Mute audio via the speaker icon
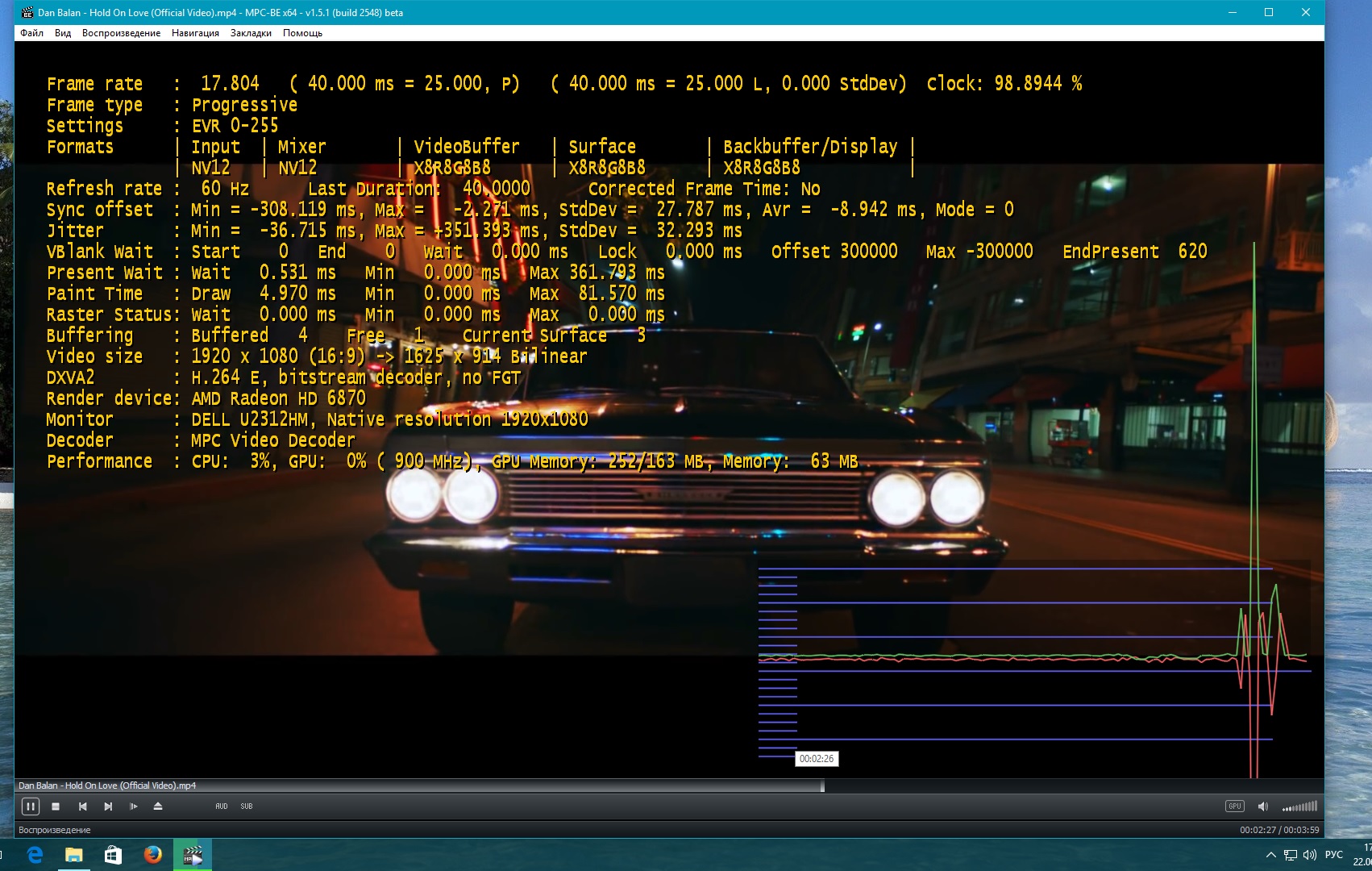This screenshot has height=871, width=1372. tap(1263, 806)
